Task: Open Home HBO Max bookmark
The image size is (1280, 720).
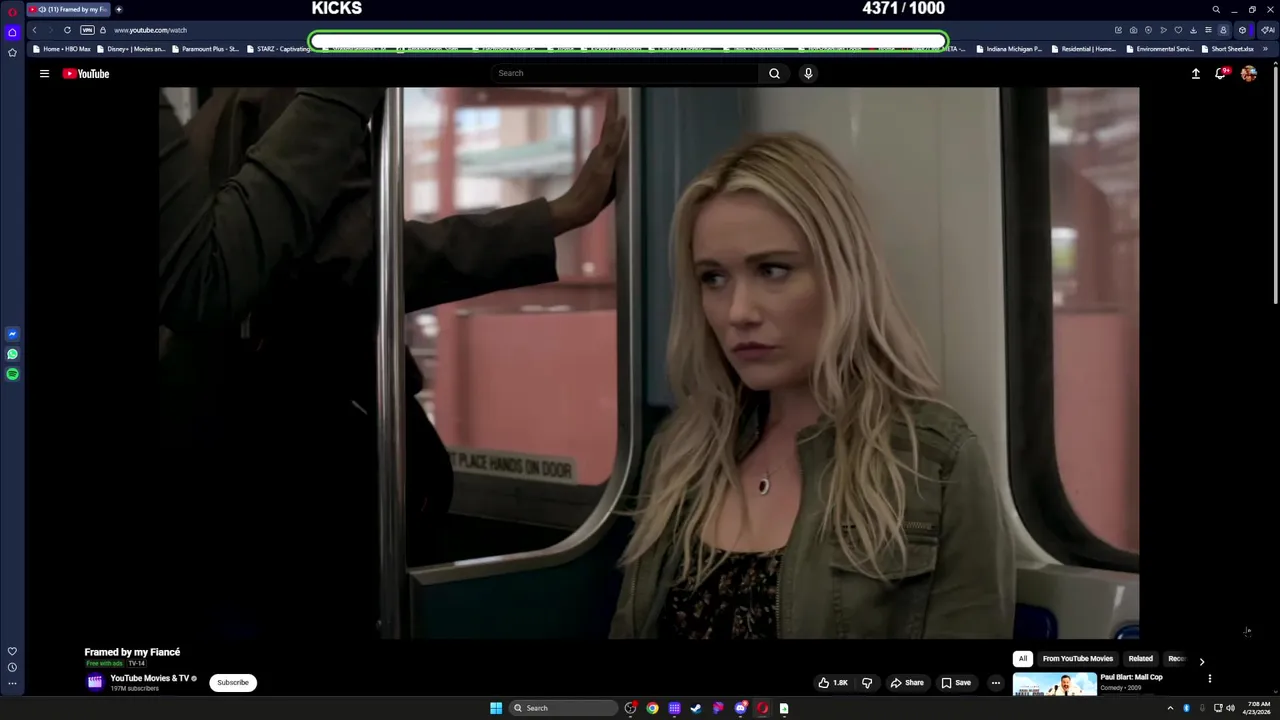Action: (62, 49)
